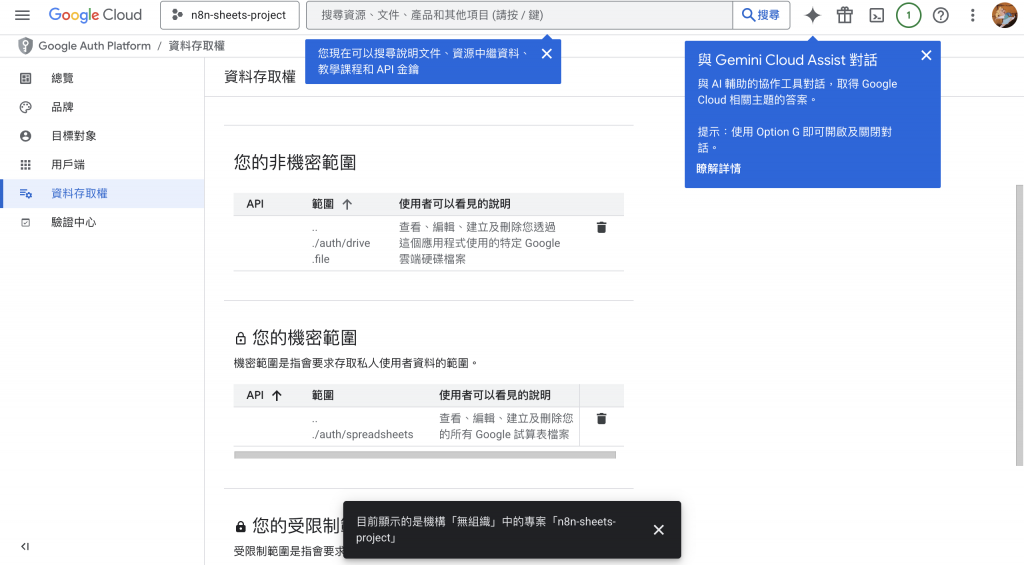Image resolution: width=1024 pixels, height=565 pixels.
Task: Delete the ./auth/spreadsheets scope
Action: [601, 419]
